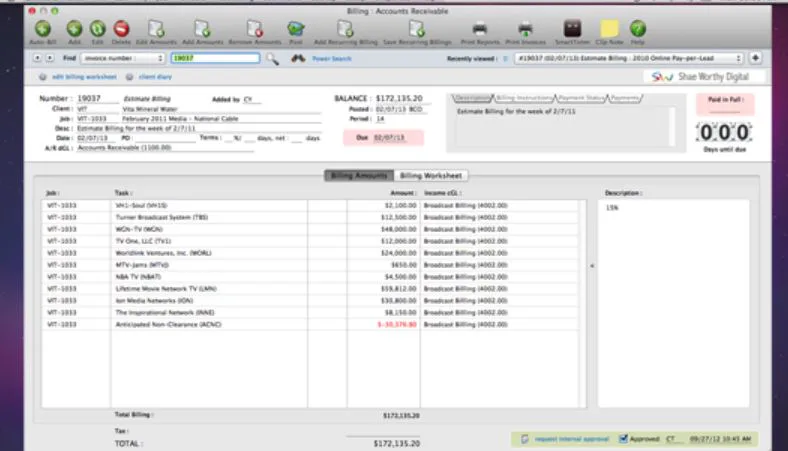This screenshot has width=788, height=451.
Task: Click Add Recurring Billing icon
Action: pos(345,29)
